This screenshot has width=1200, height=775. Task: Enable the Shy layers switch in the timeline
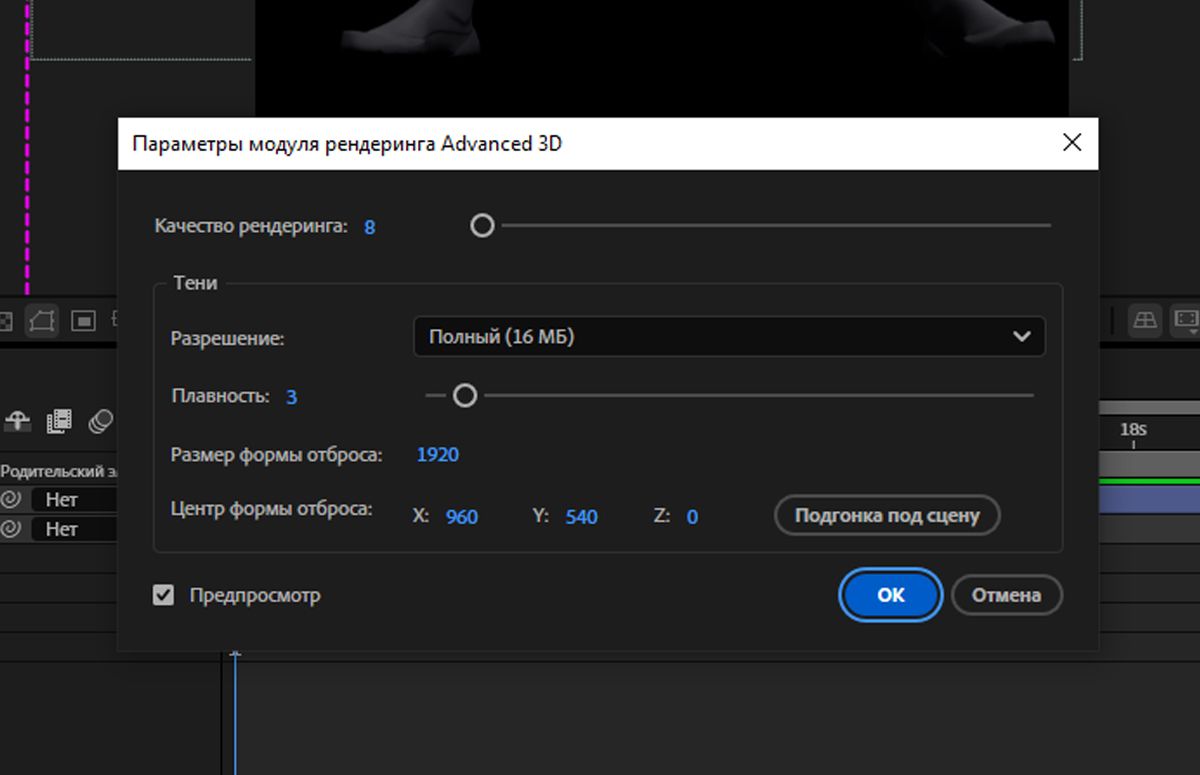pyautogui.click(x=16, y=421)
